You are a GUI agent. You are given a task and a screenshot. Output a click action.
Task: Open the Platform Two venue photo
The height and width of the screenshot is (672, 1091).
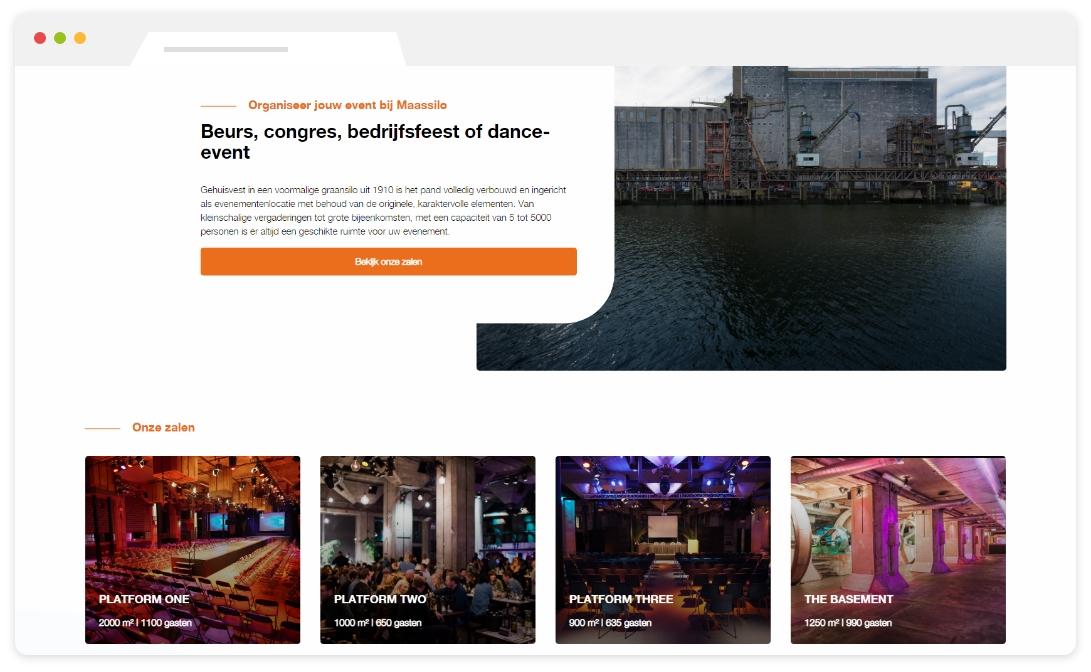pyautogui.click(x=427, y=520)
